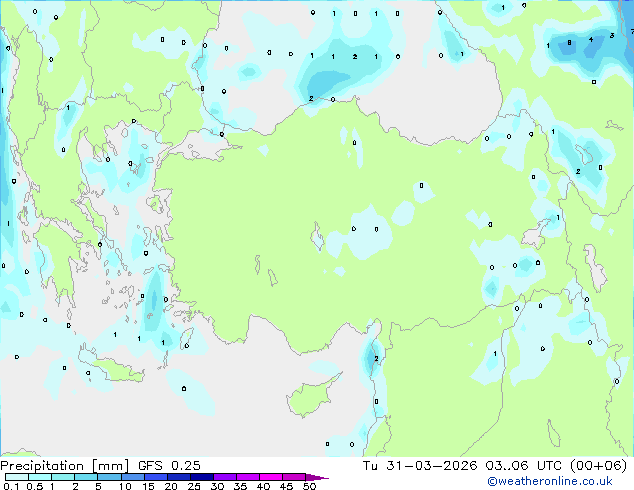Select the 40–45 mm magenta legend box
The width and height of the screenshot is (634, 490).
[271, 477]
